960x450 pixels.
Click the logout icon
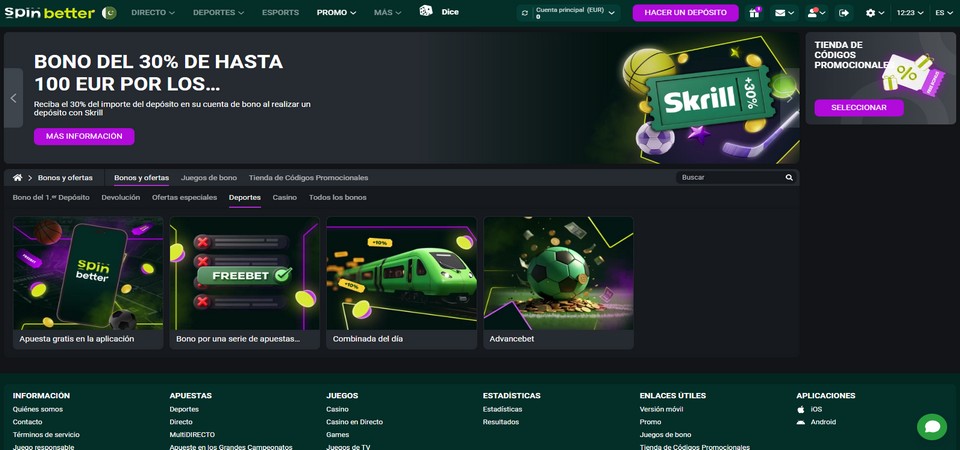(x=844, y=12)
